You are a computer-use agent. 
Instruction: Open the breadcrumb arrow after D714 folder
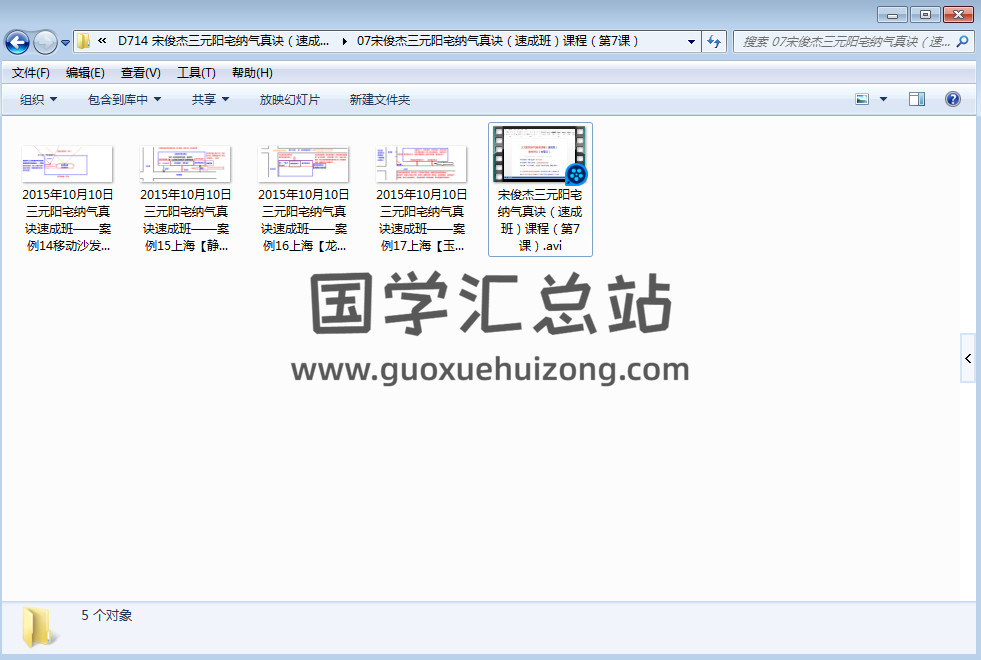[x=344, y=41]
